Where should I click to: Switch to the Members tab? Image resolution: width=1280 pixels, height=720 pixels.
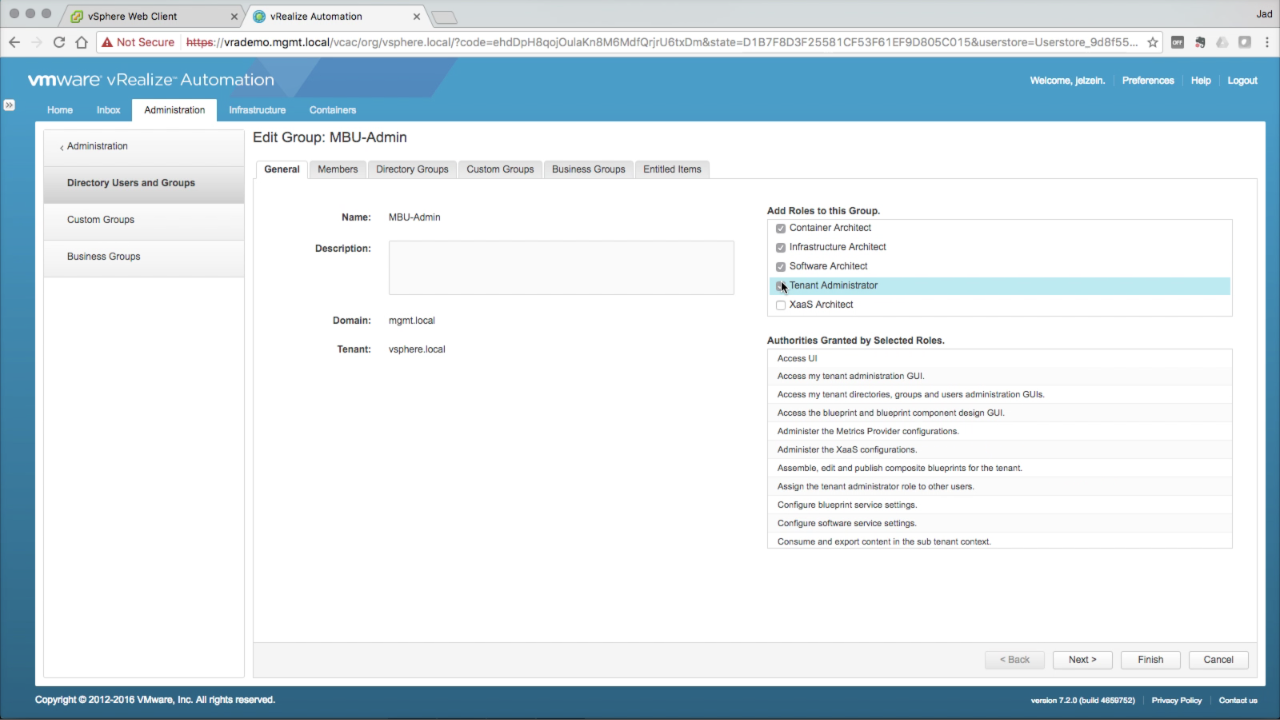337,169
